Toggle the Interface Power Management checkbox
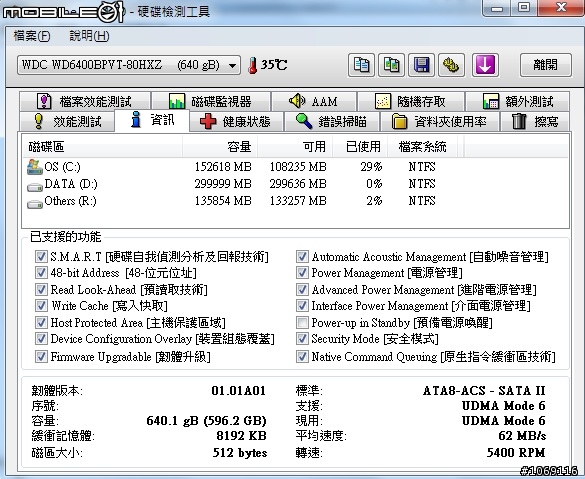This screenshot has height=479, width=585. click(x=302, y=306)
